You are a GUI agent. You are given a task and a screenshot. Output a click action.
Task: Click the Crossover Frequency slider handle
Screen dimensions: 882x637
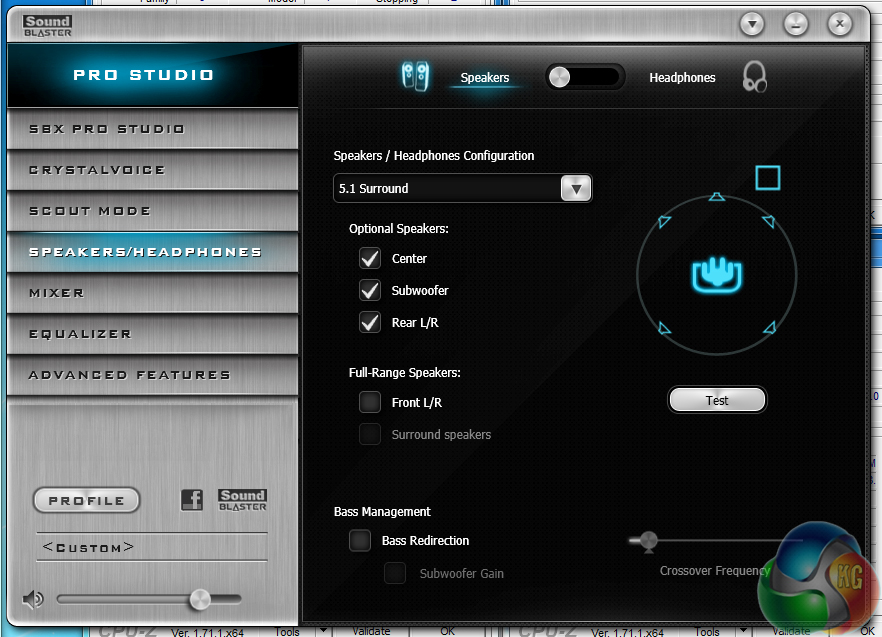click(649, 541)
